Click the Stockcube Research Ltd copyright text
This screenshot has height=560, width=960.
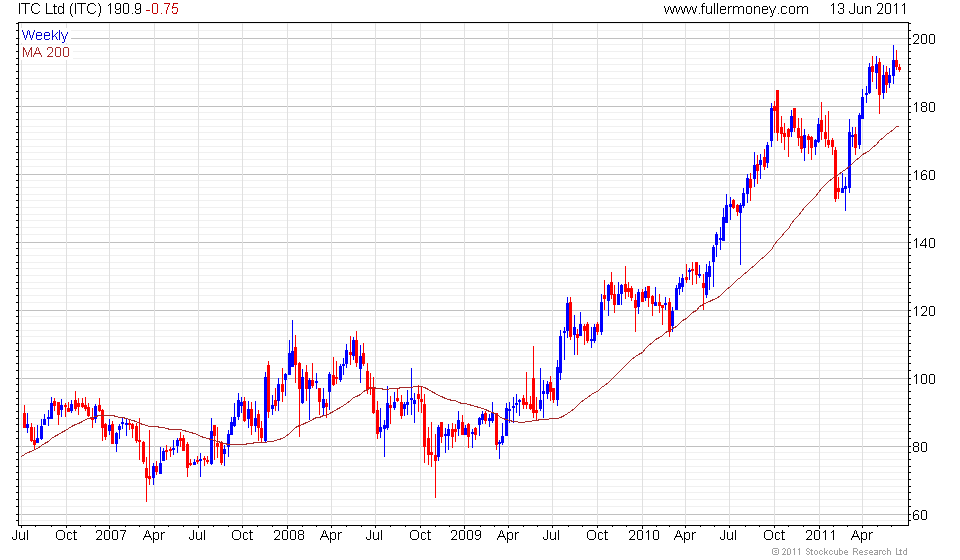839,552
